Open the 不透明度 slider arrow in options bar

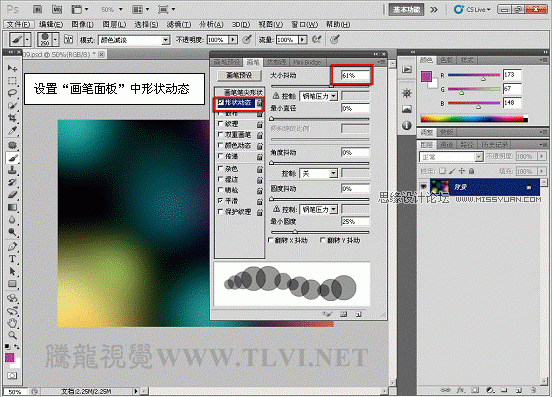coord(233,40)
